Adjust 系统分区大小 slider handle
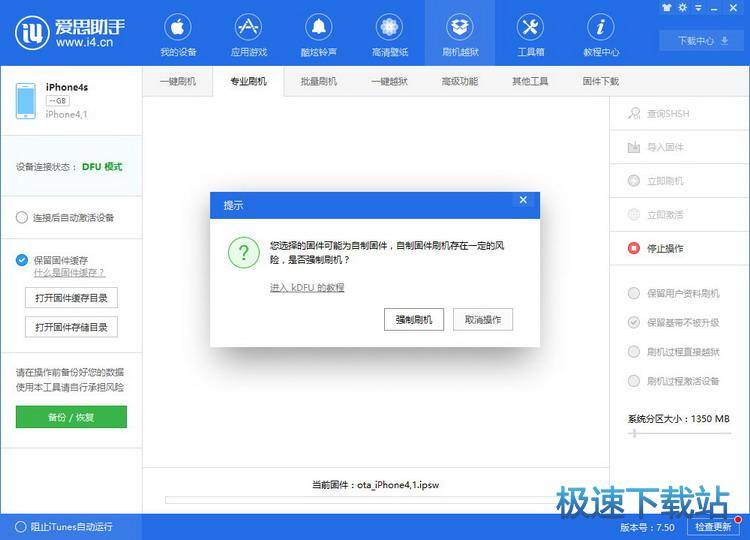Viewport: 750px width, 540px height. point(634,433)
